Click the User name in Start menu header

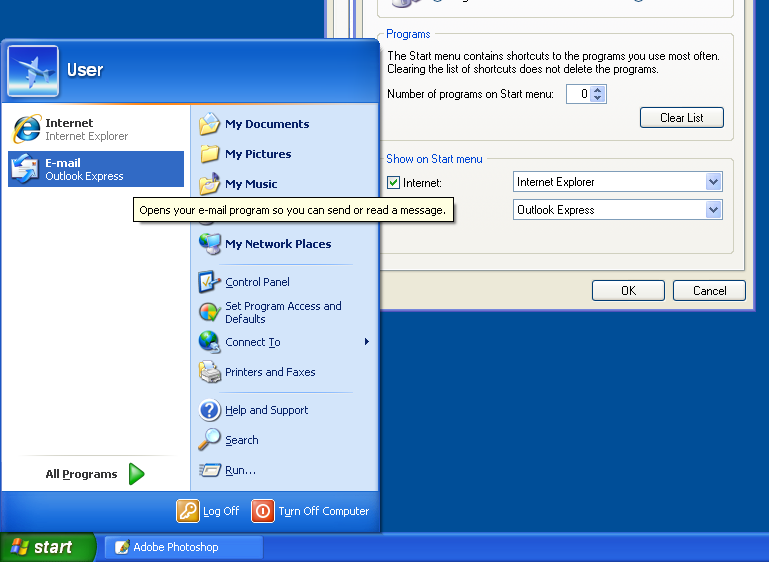[85, 70]
